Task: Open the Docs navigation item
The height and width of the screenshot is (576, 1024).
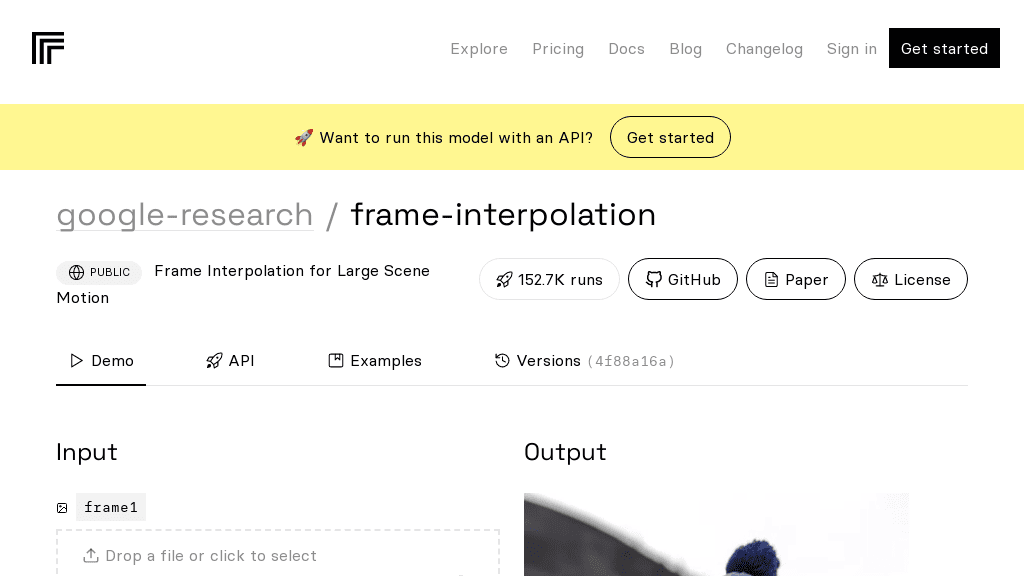Action: click(626, 49)
